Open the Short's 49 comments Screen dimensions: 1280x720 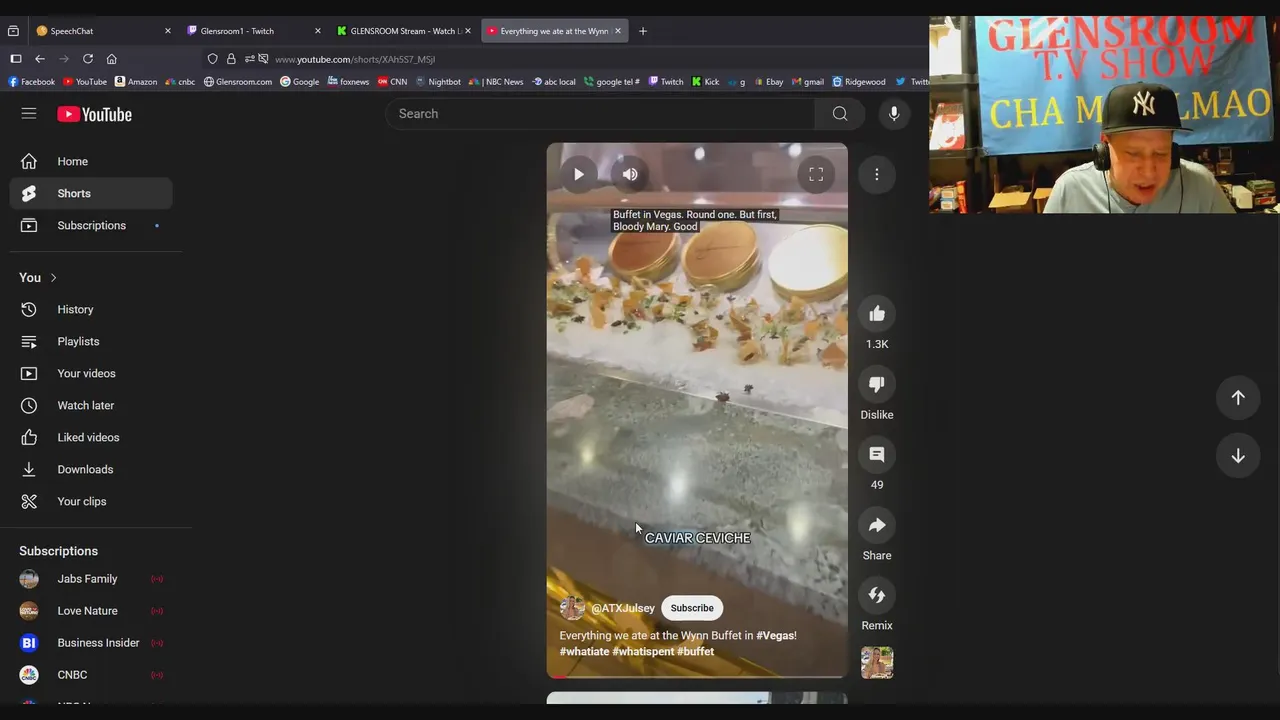tap(877, 455)
